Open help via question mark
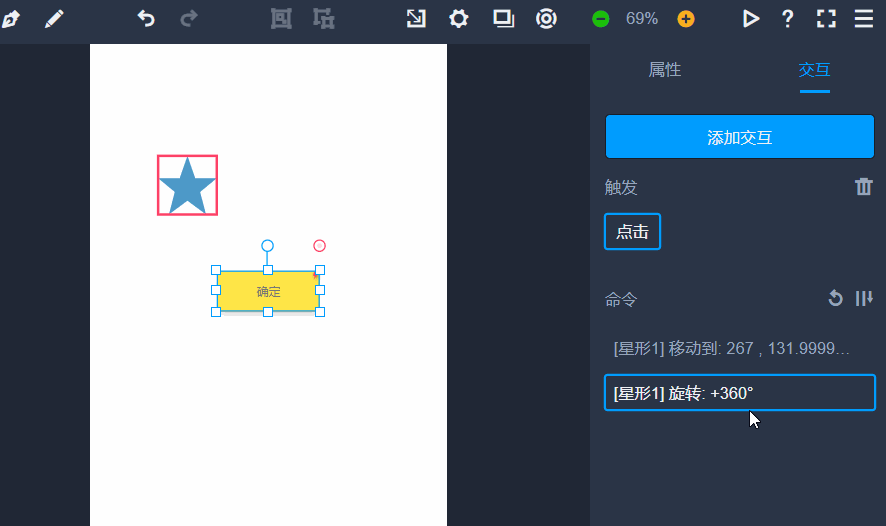Viewport: 886px width, 526px height. (788, 19)
